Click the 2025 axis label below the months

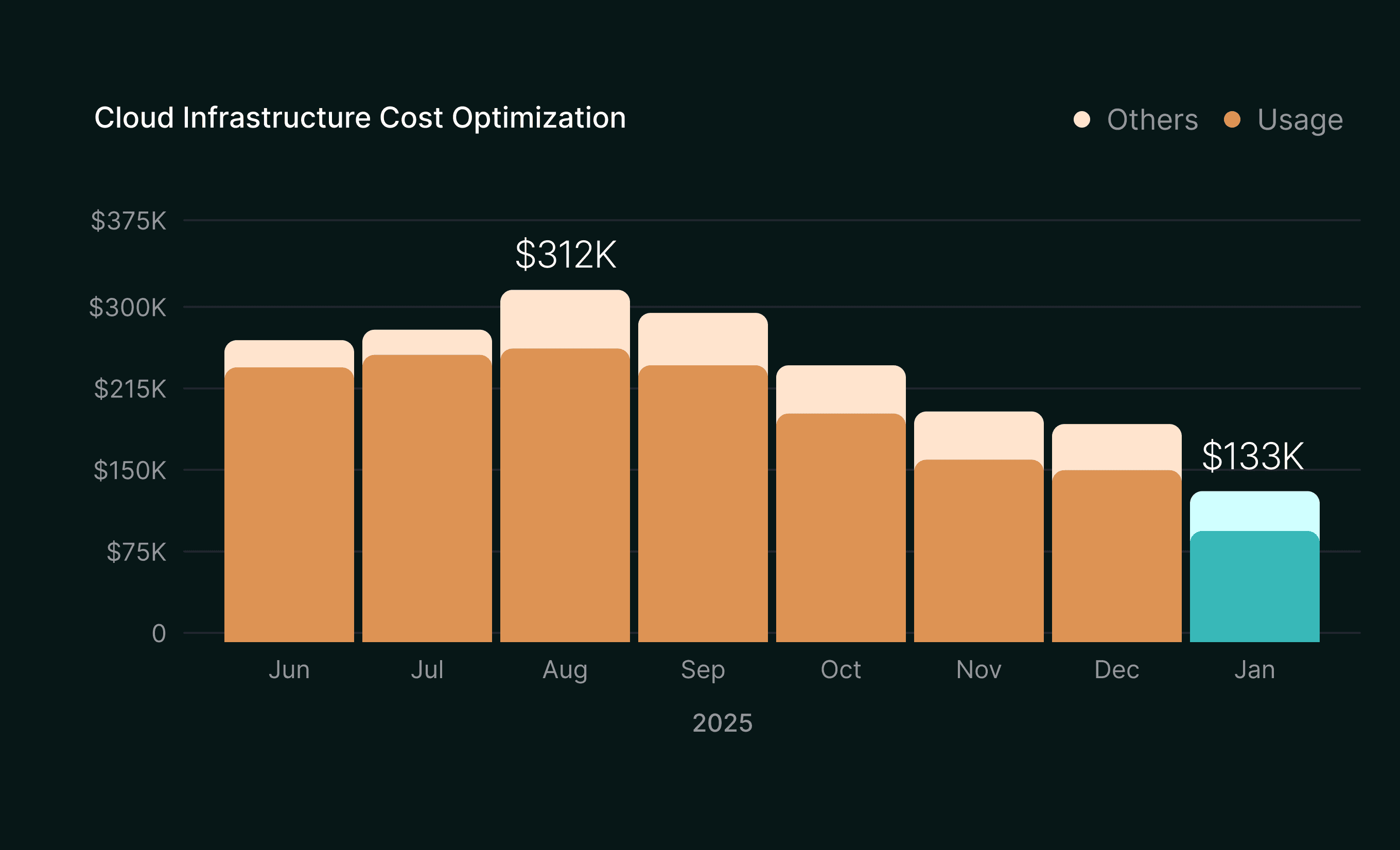coord(722,722)
